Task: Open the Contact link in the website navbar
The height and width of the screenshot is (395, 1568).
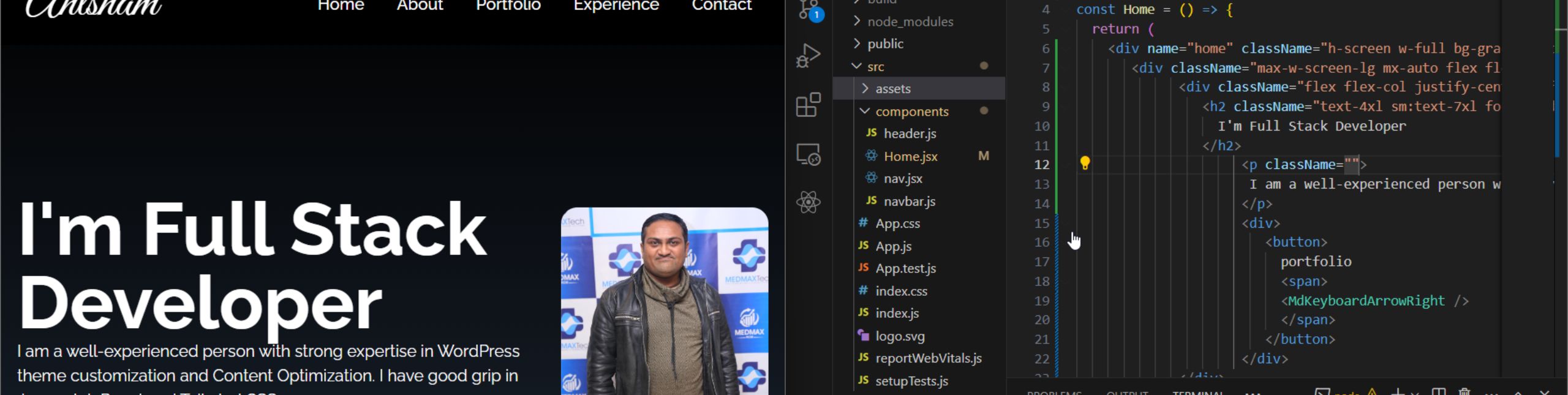Action: point(722,6)
